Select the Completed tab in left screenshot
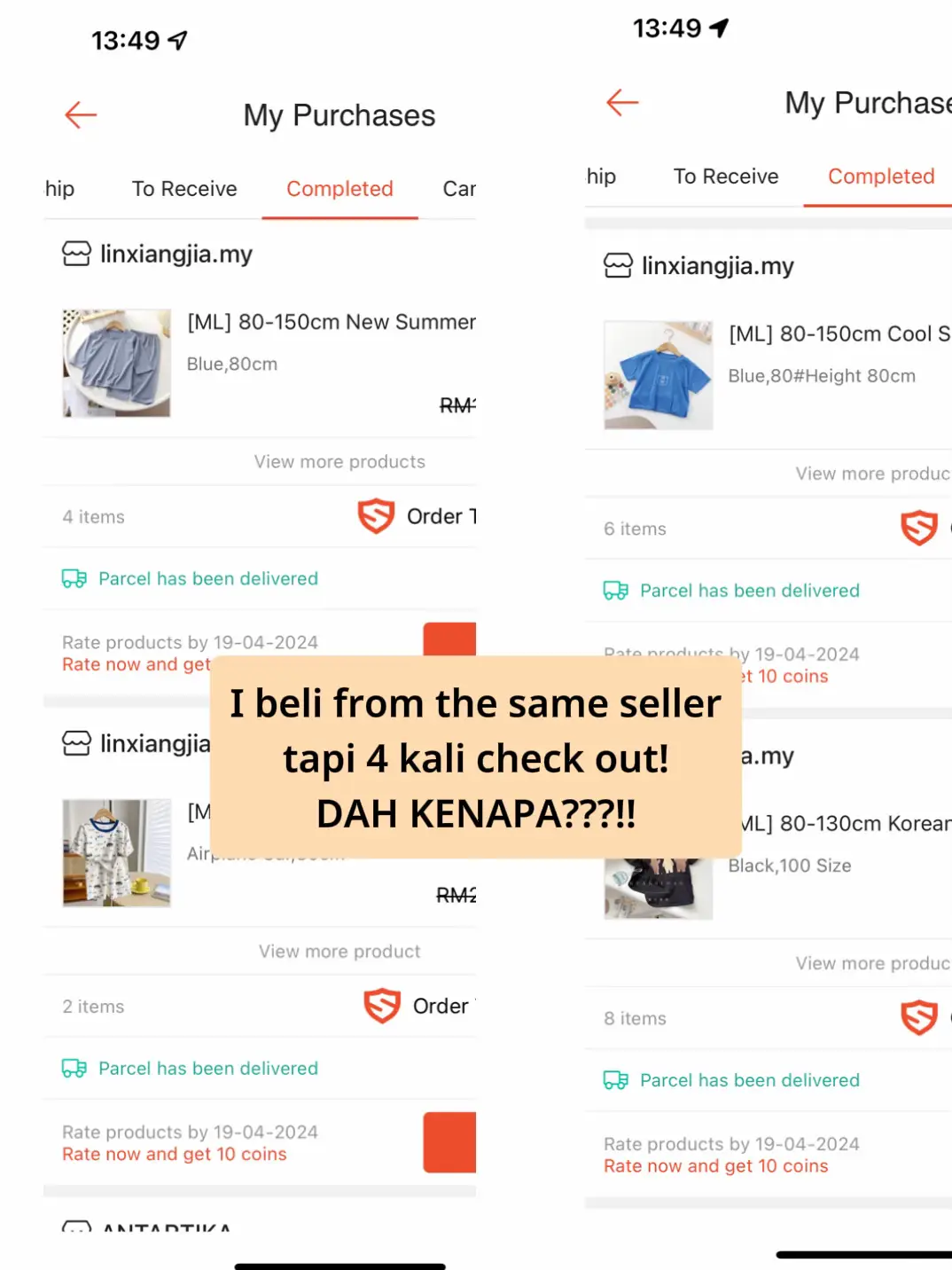 [x=339, y=189]
